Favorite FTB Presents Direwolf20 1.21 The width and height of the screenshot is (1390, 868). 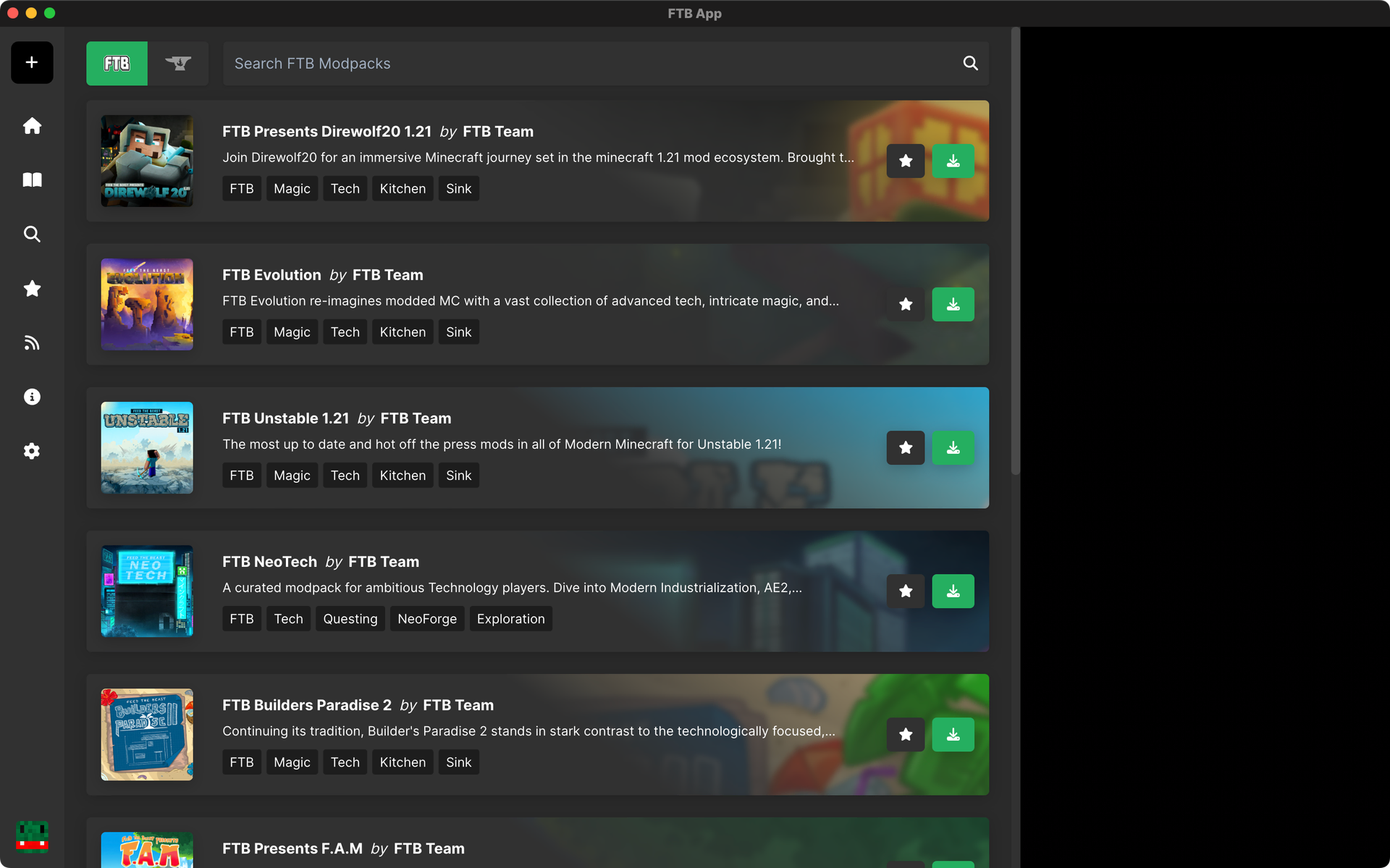tap(905, 161)
